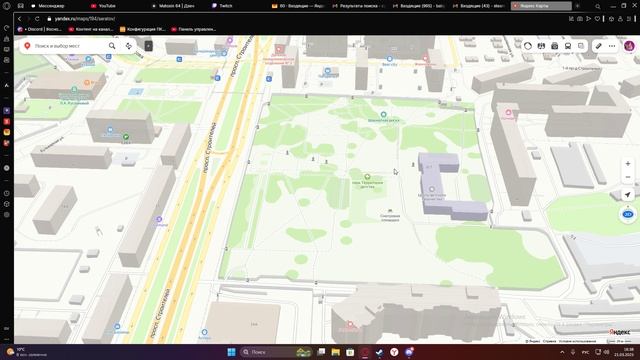Screen dimensions: 640x360
Task: Click the browser back arrow
Action: pos(19,19)
